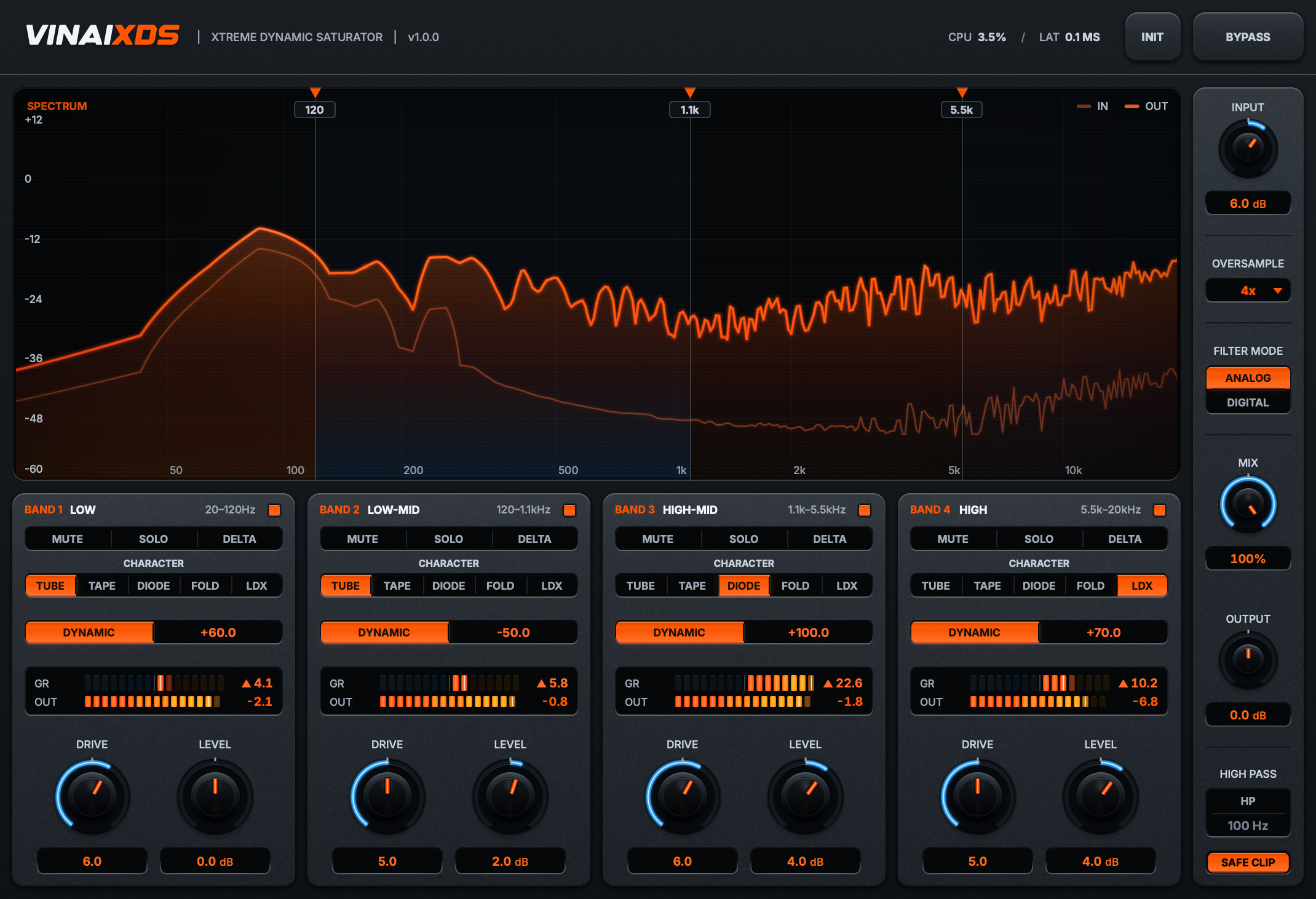Toggle Band 1 LOW enable square indicator

pyautogui.click(x=274, y=510)
